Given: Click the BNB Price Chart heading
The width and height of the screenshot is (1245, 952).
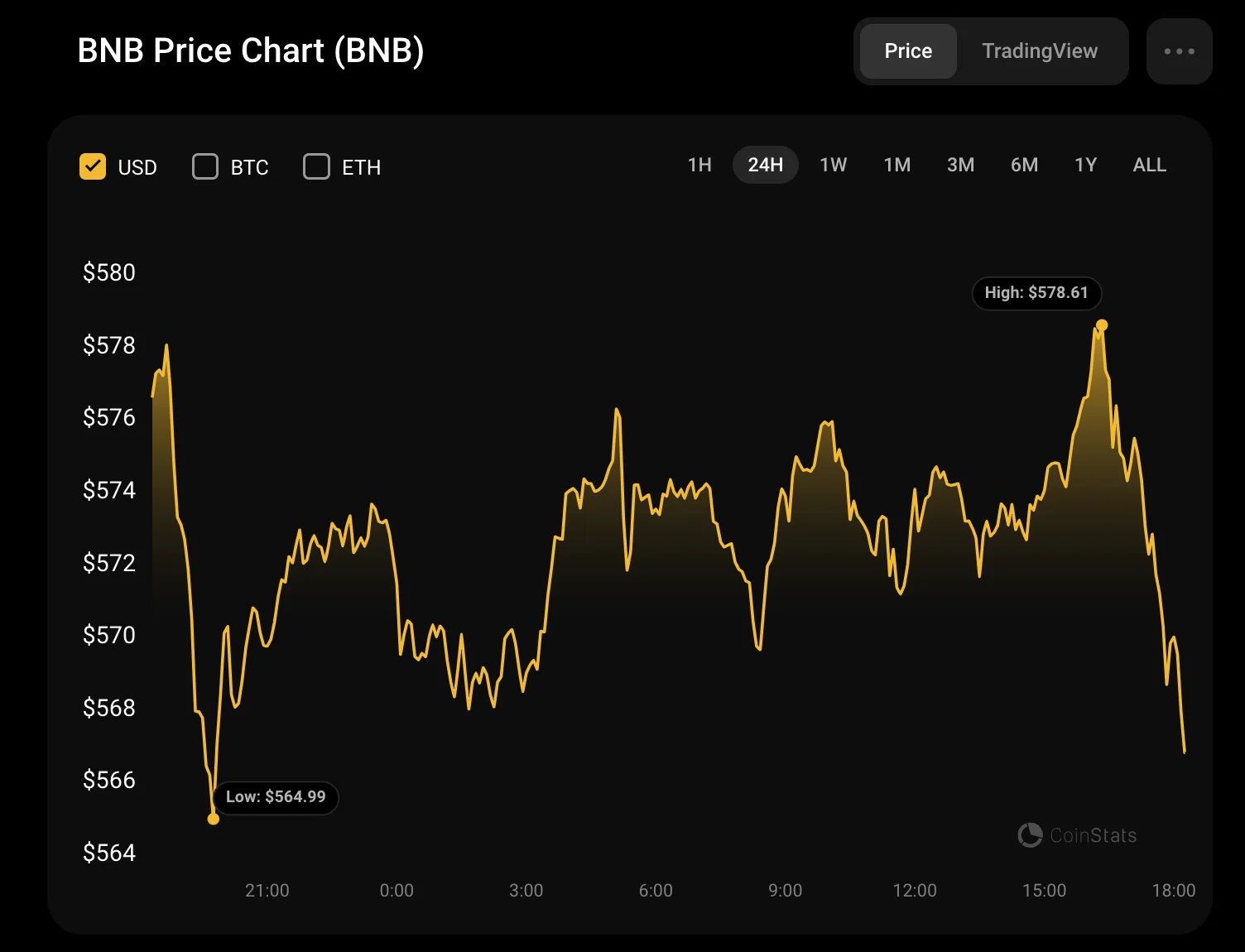Looking at the screenshot, I should [251, 50].
